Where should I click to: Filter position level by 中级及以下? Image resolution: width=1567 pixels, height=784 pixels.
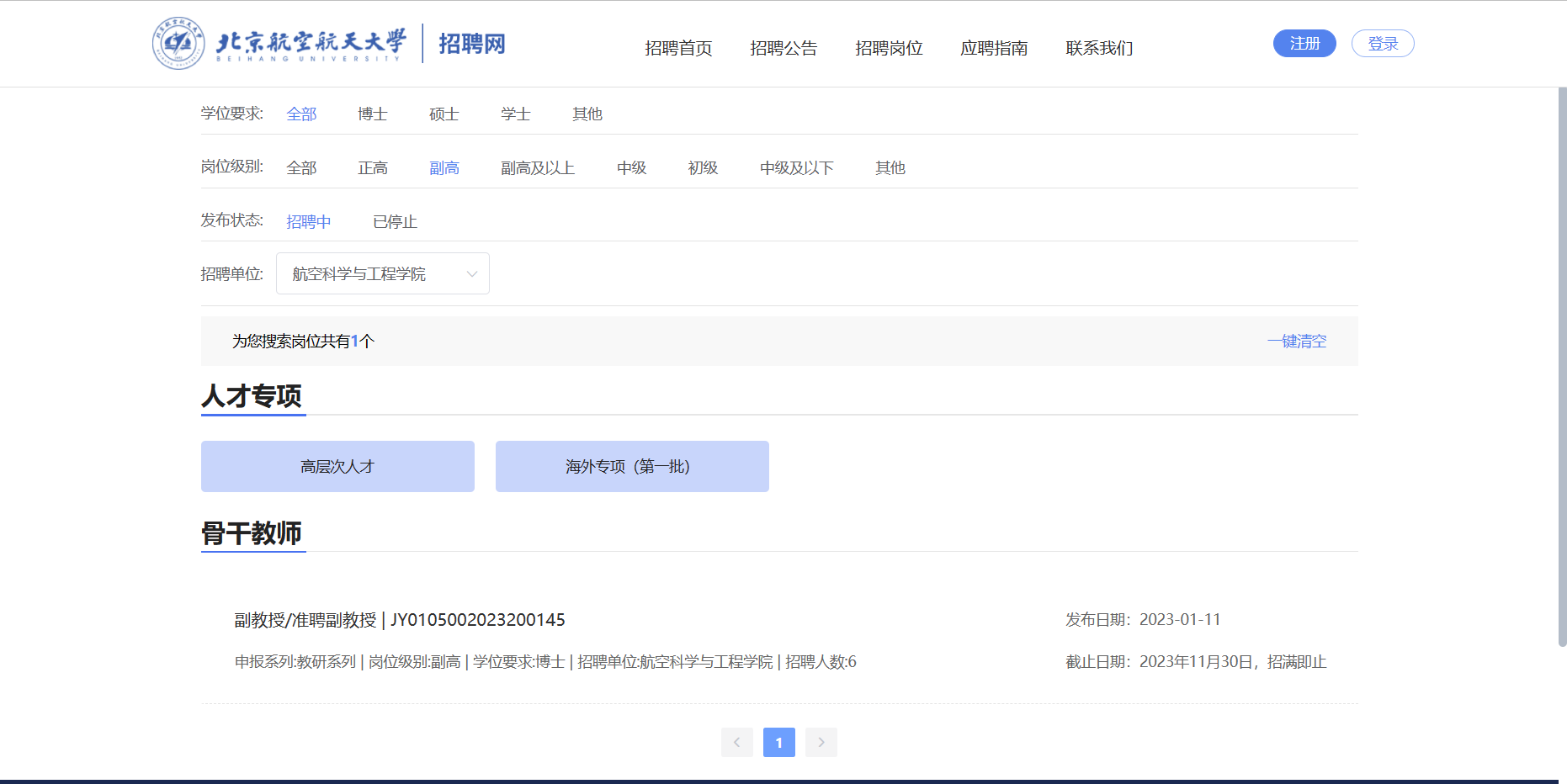[x=796, y=168]
